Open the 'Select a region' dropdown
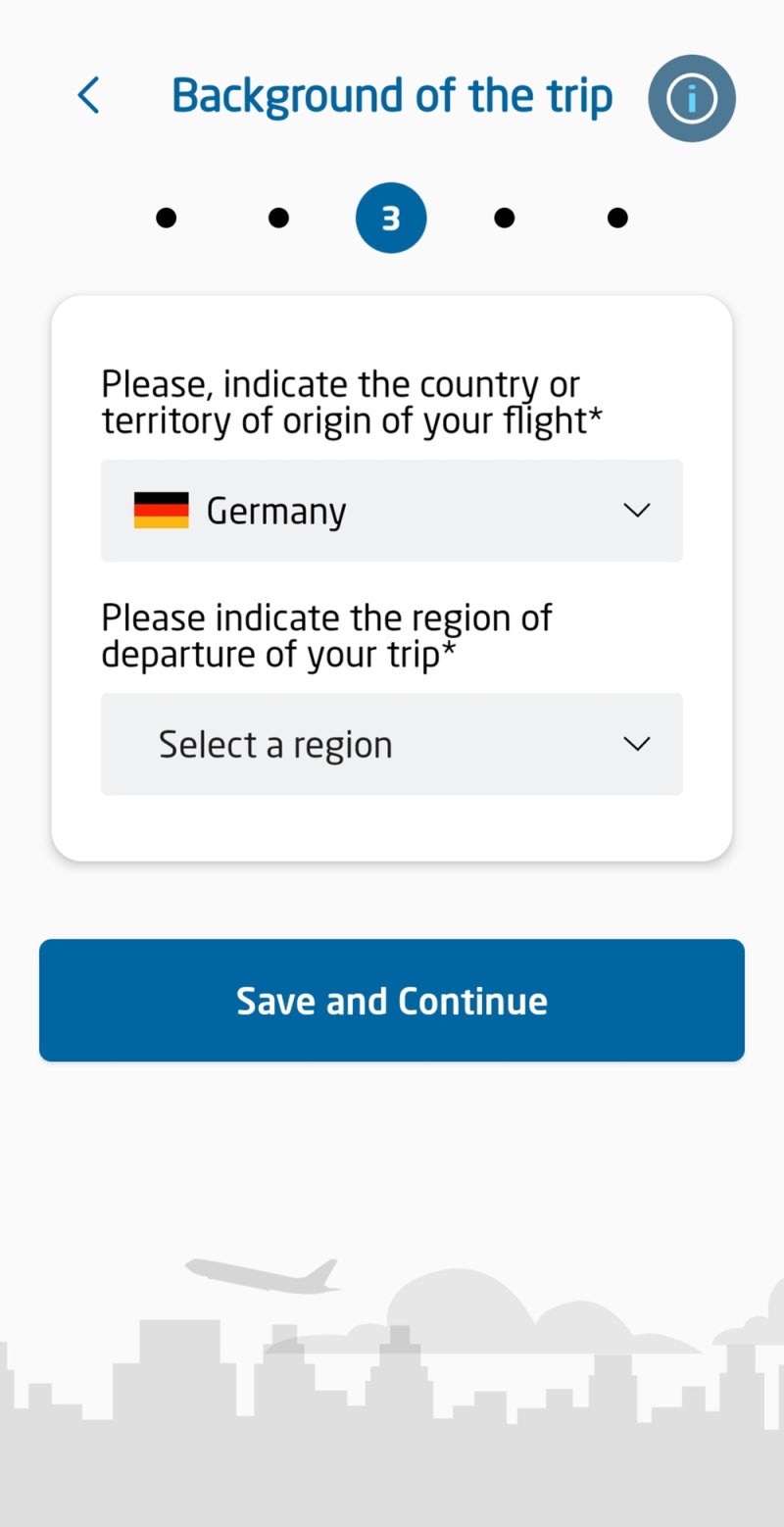Image resolution: width=784 pixels, height=1527 pixels. [x=392, y=744]
